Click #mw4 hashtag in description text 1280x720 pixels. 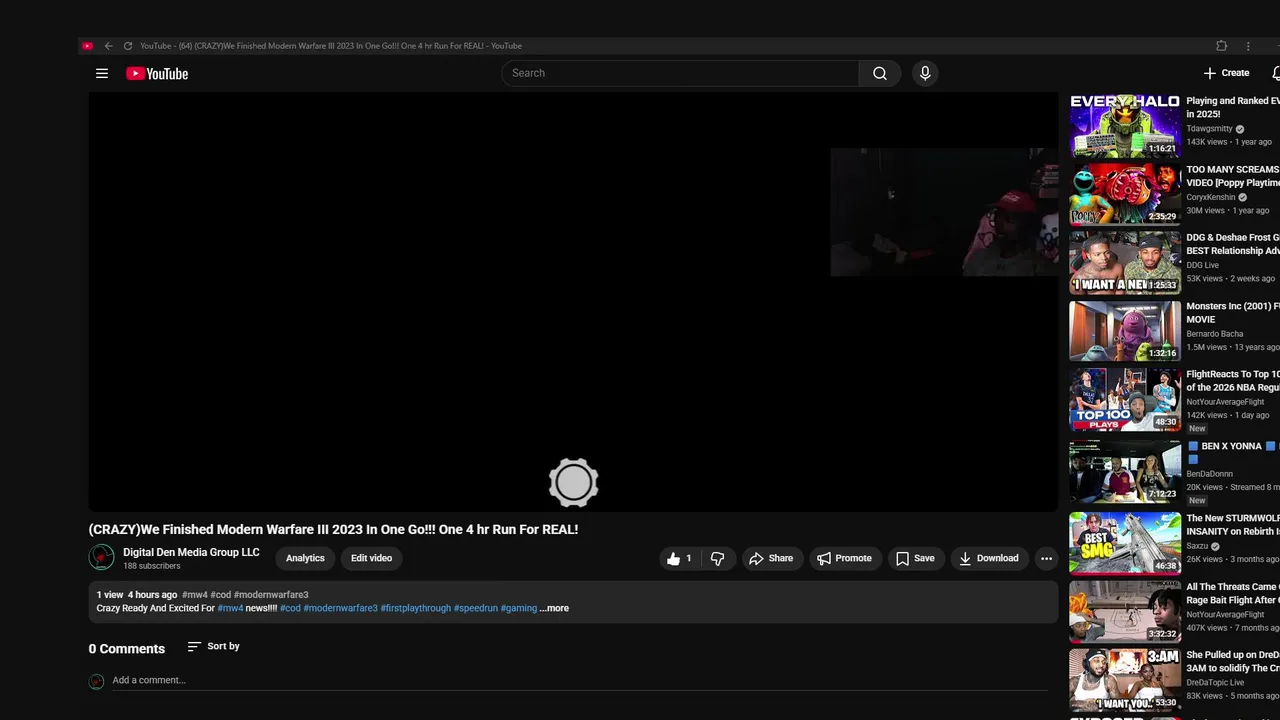(x=230, y=608)
